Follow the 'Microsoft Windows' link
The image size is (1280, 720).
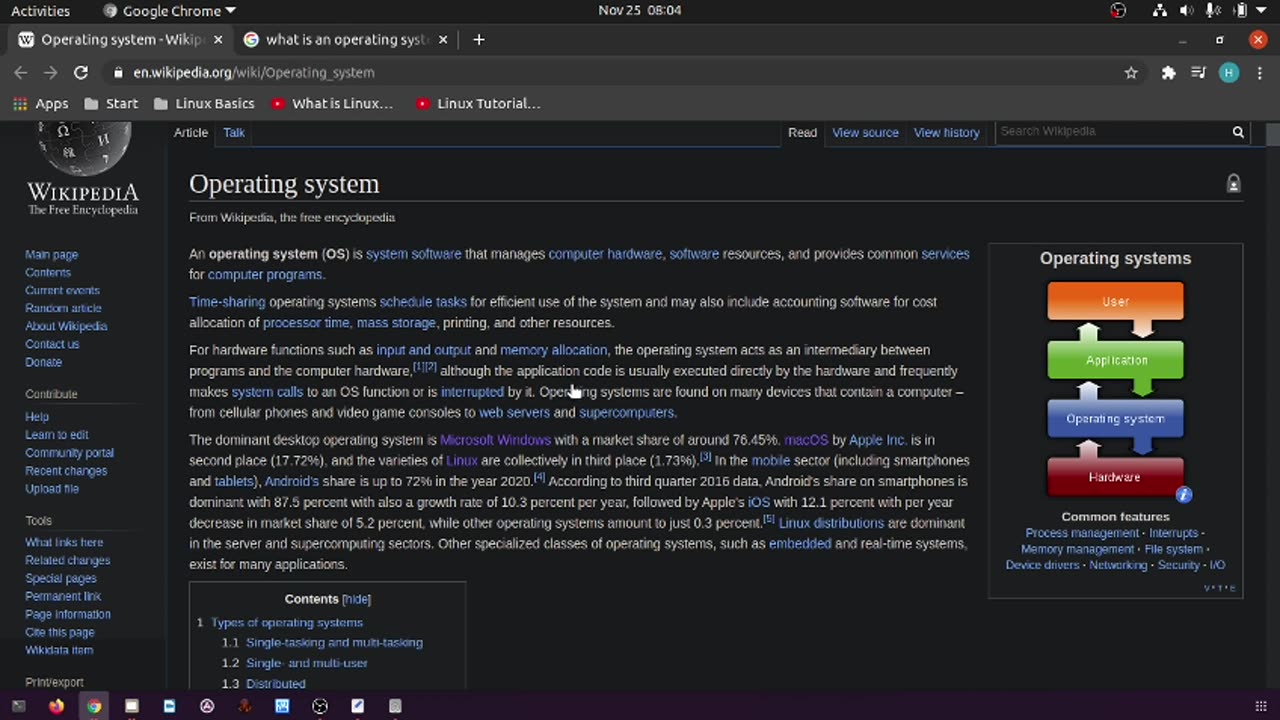point(495,440)
